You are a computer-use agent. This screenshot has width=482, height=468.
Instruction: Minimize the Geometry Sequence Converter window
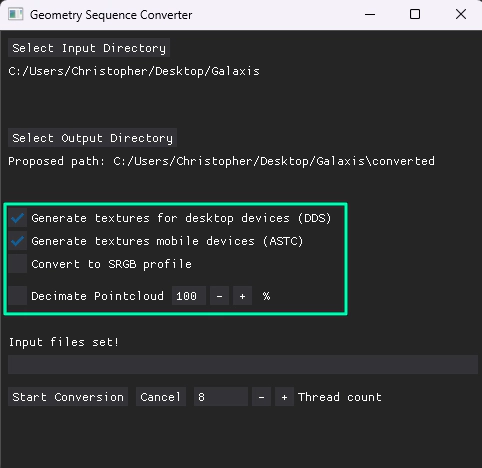pos(370,14)
